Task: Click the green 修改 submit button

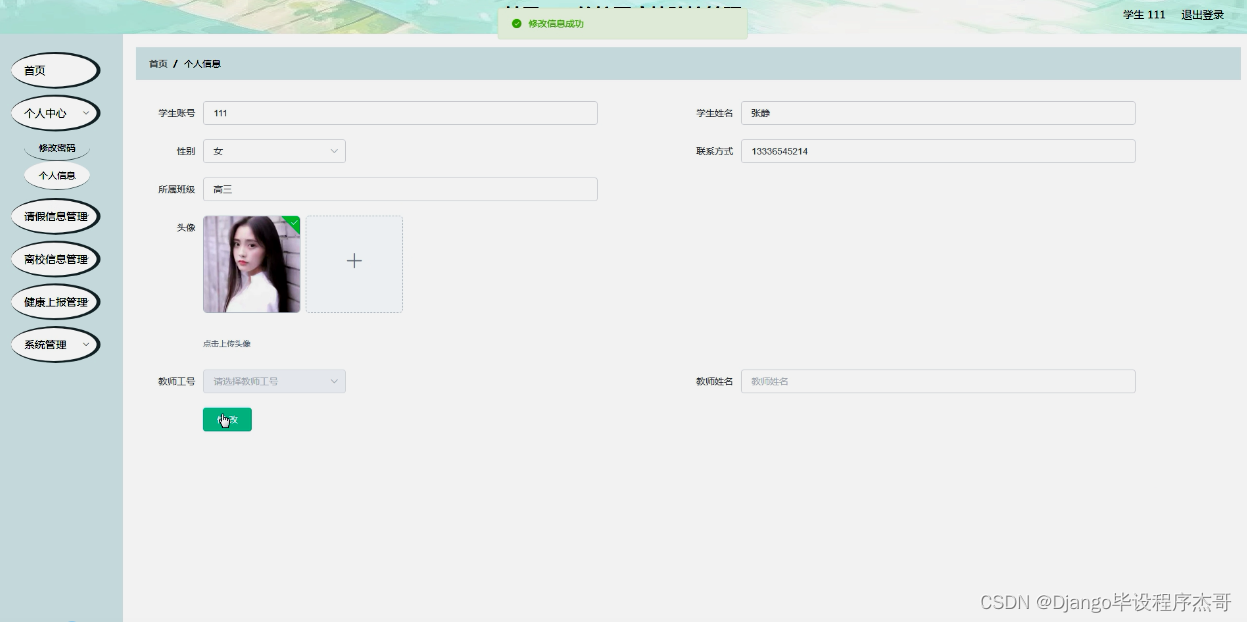Action: [227, 420]
